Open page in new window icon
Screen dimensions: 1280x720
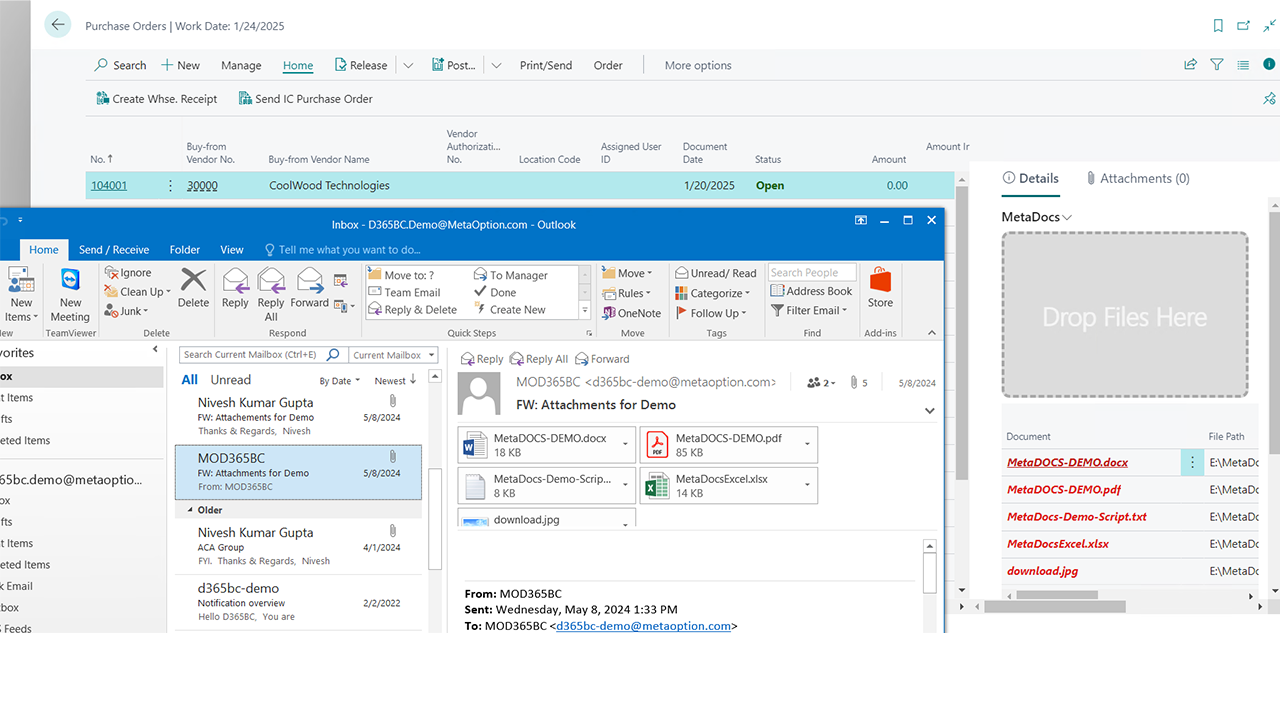point(1243,26)
